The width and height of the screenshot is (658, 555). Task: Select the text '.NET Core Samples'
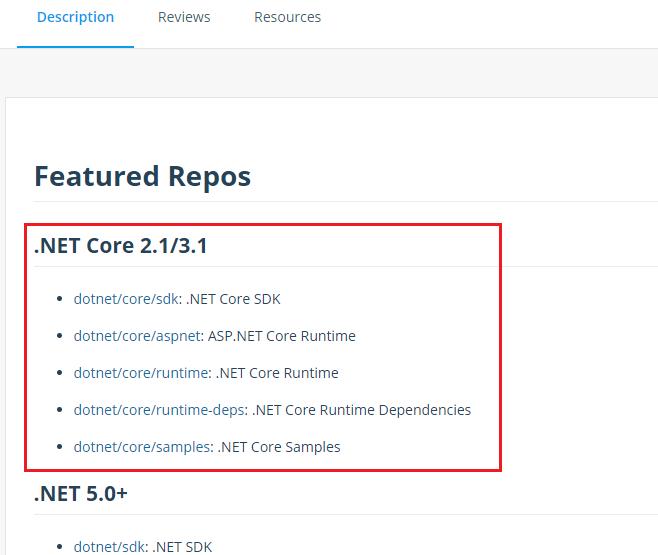tap(279, 447)
